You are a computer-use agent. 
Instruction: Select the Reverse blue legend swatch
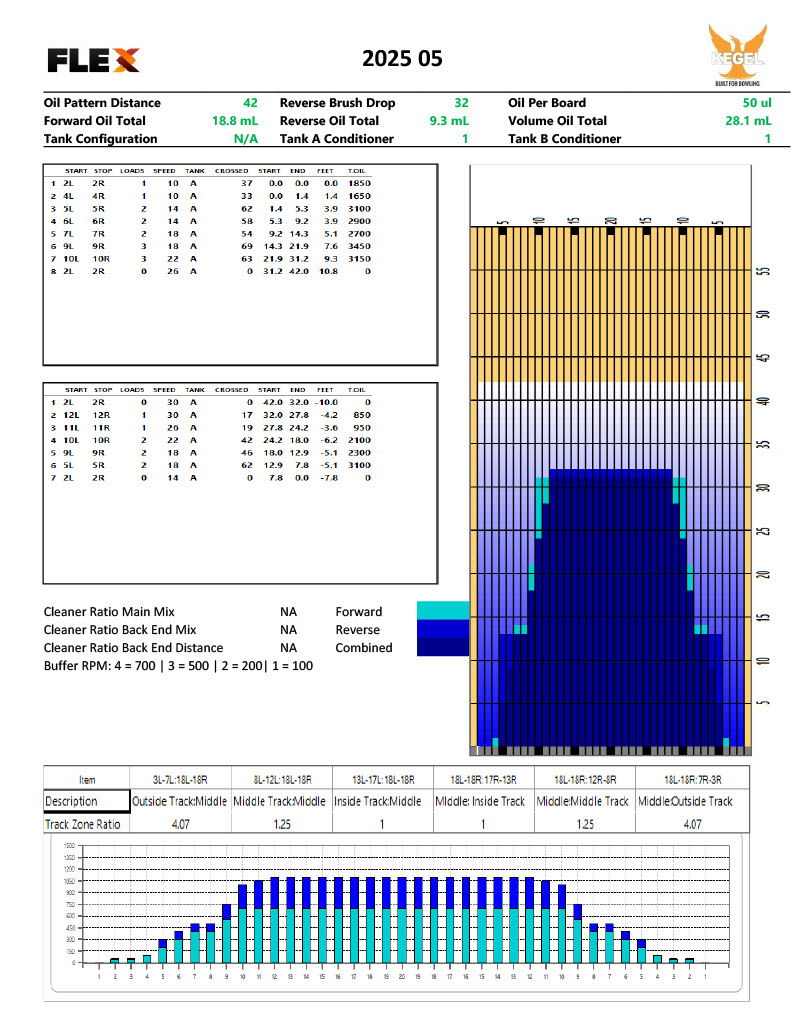[x=443, y=628]
